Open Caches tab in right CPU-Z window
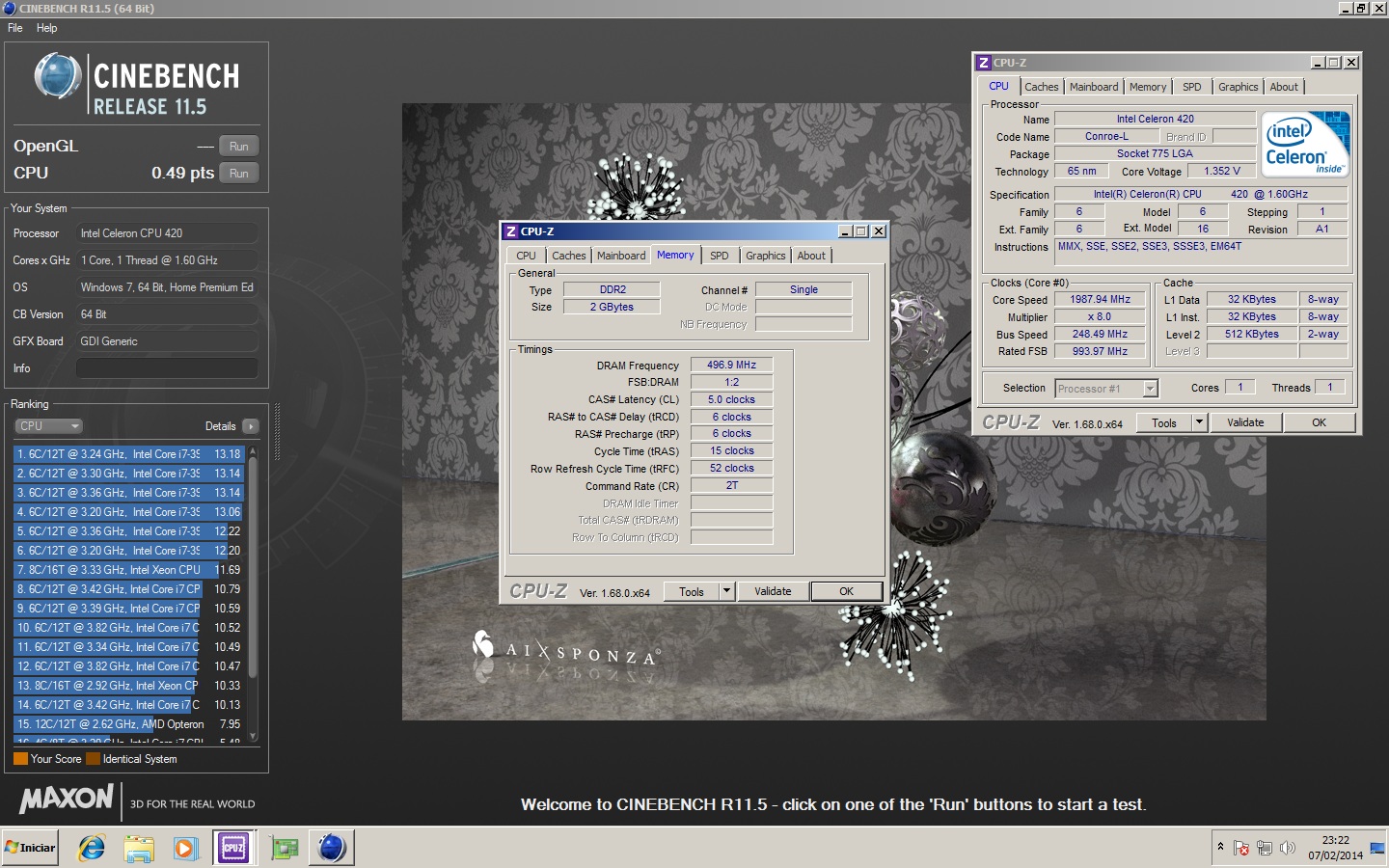Screen dimensions: 1389x868 (x=1042, y=87)
